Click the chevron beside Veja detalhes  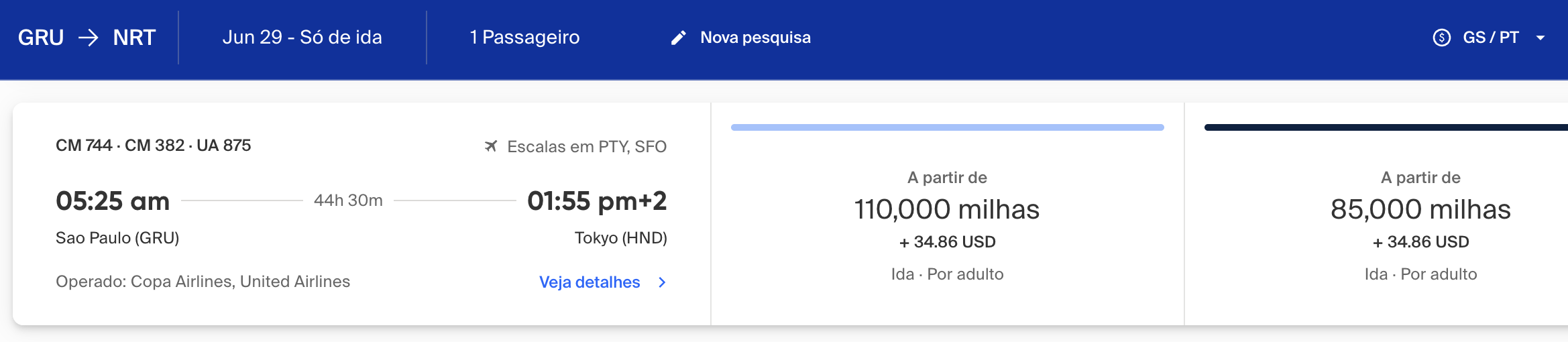(x=662, y=282)
